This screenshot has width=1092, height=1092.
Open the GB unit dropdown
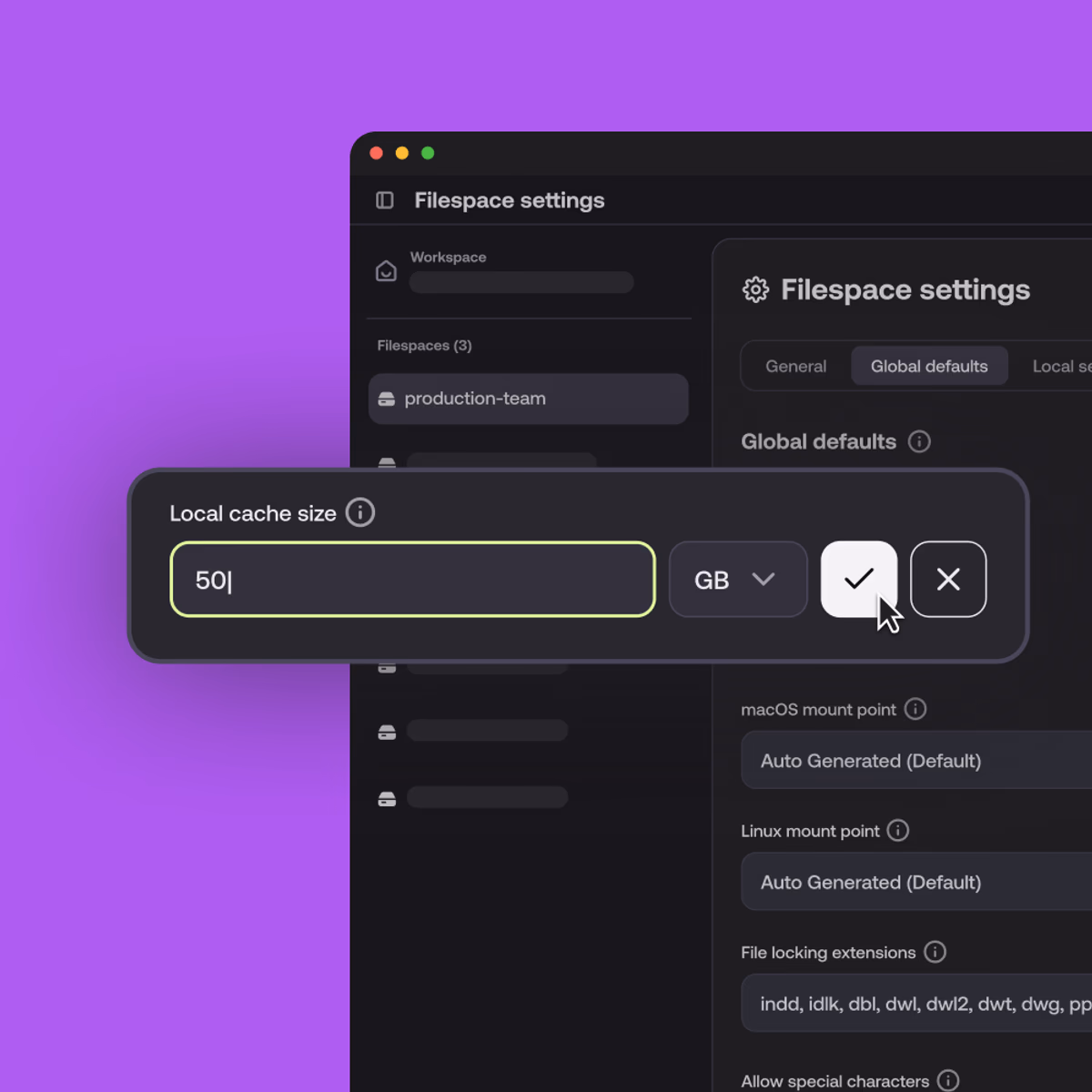[x=737, y=580]
